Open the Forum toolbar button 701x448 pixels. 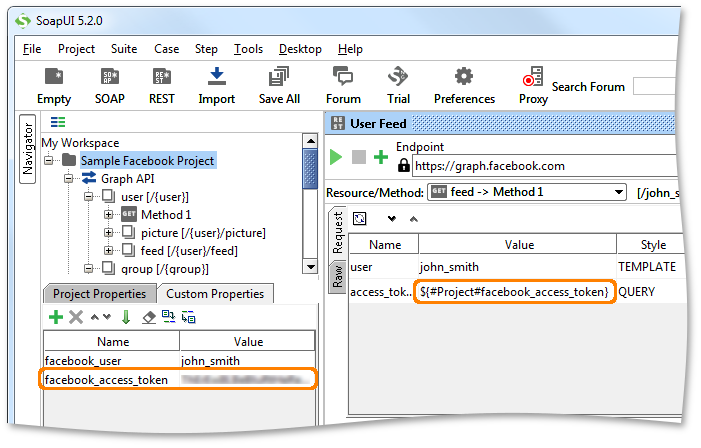[x=343, y=86]
